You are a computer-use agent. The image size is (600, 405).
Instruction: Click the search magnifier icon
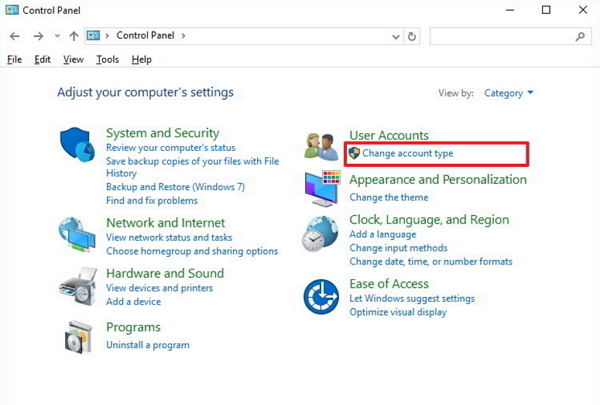pyautogui.click(x=580, y=36)
